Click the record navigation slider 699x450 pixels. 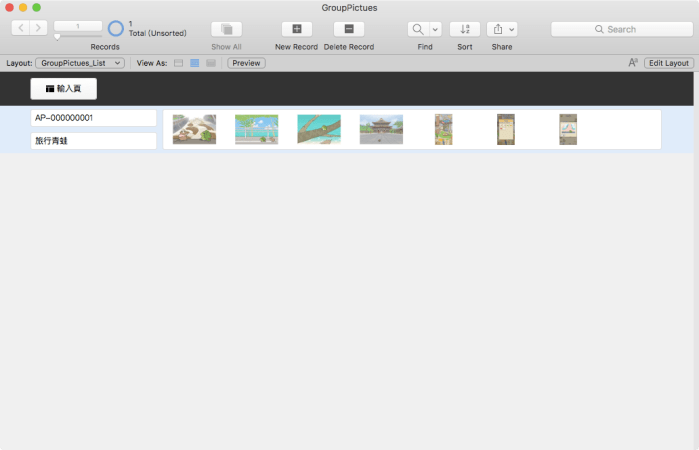(78, 37)
